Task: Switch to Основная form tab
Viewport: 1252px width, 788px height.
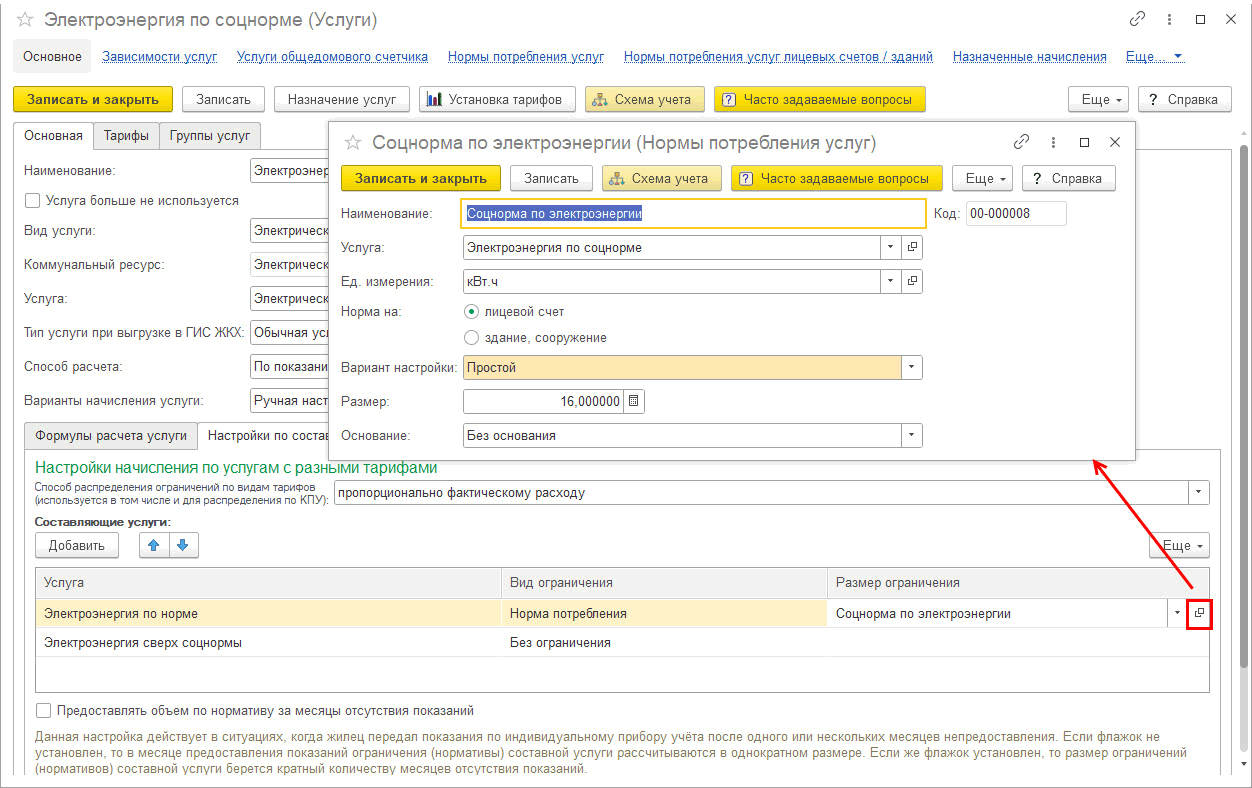Action: (54, 136)
